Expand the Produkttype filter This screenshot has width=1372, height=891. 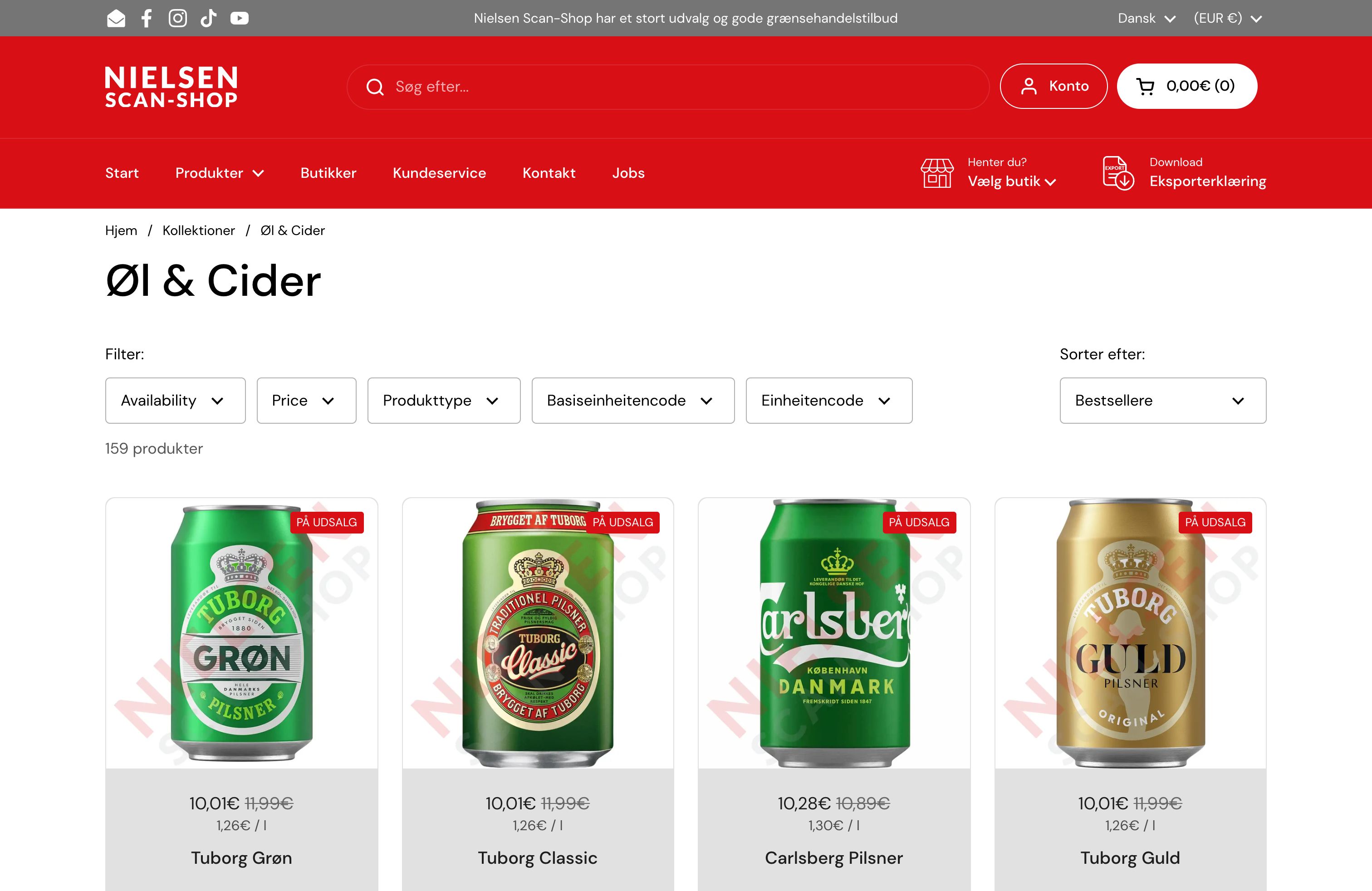[443, 401]
